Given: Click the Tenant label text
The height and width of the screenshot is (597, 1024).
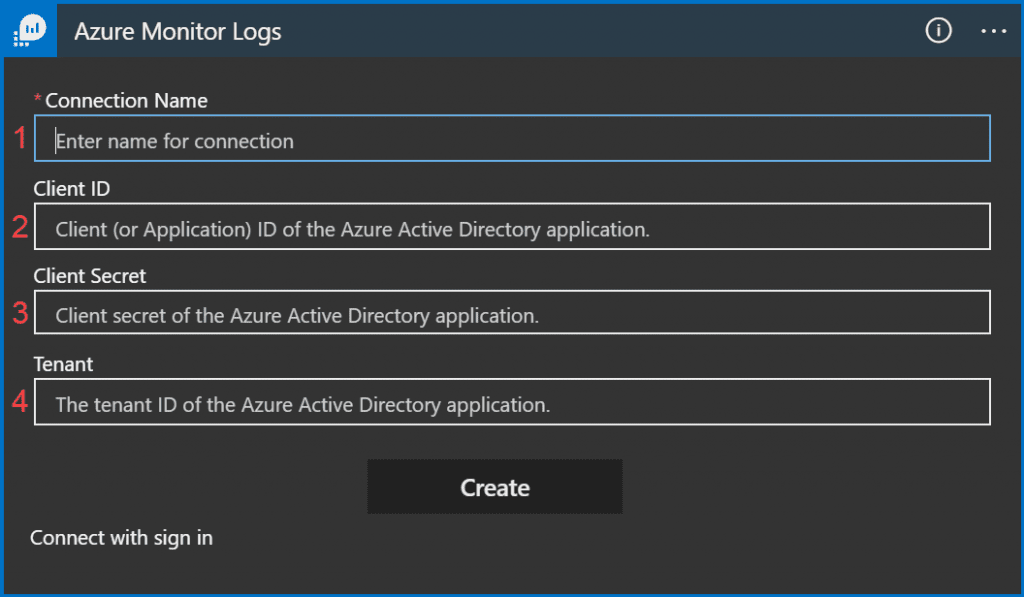Looking at the screenshot, I should coord(63,364).
